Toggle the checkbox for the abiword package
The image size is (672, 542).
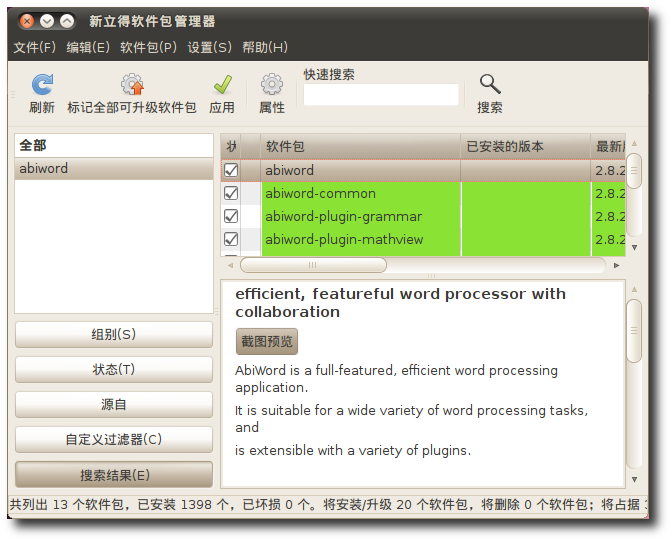click(231, 171)
